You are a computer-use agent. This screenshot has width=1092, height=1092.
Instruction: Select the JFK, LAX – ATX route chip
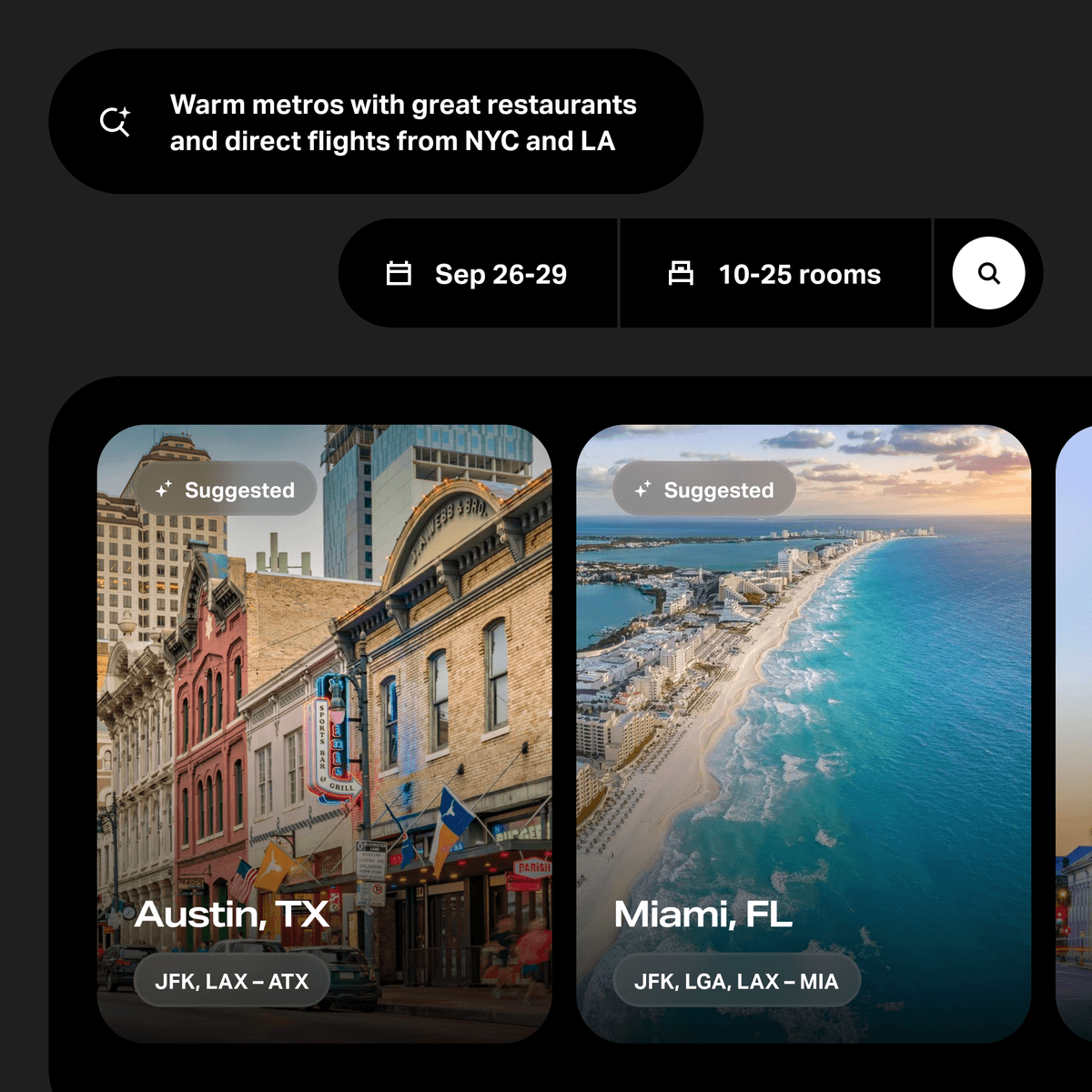(x=231, y=980)
